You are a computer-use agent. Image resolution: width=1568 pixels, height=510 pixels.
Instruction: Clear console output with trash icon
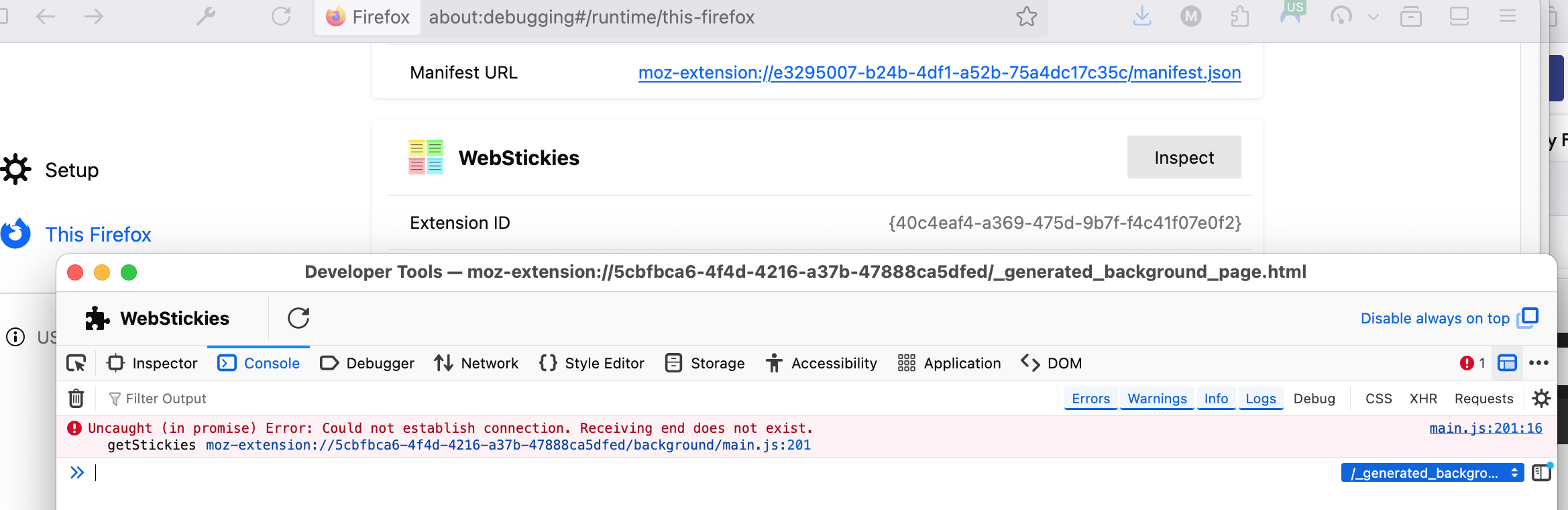click(x=76, y=399)
